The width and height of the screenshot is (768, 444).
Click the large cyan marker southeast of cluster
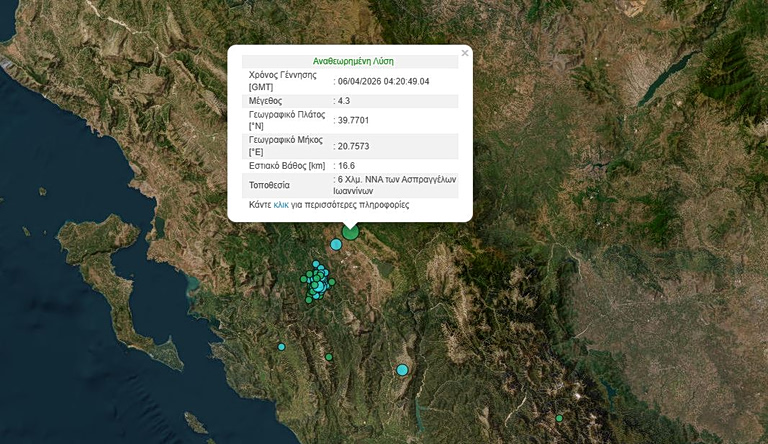402,370
